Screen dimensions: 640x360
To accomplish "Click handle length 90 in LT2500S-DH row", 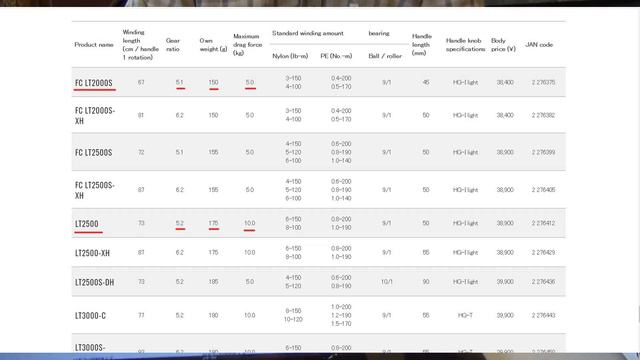I will [426, 282].
